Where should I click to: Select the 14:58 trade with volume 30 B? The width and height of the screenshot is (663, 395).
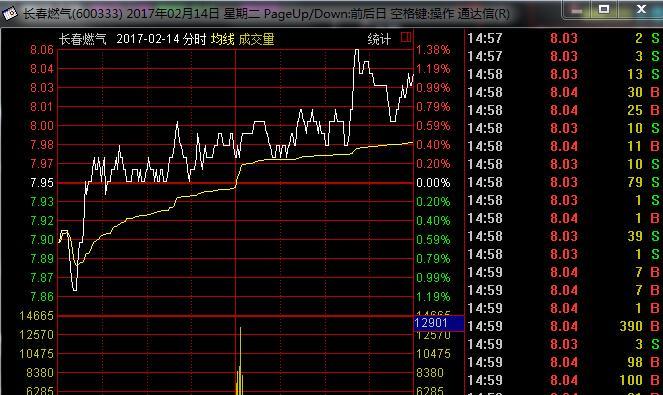tap(564, 92)
